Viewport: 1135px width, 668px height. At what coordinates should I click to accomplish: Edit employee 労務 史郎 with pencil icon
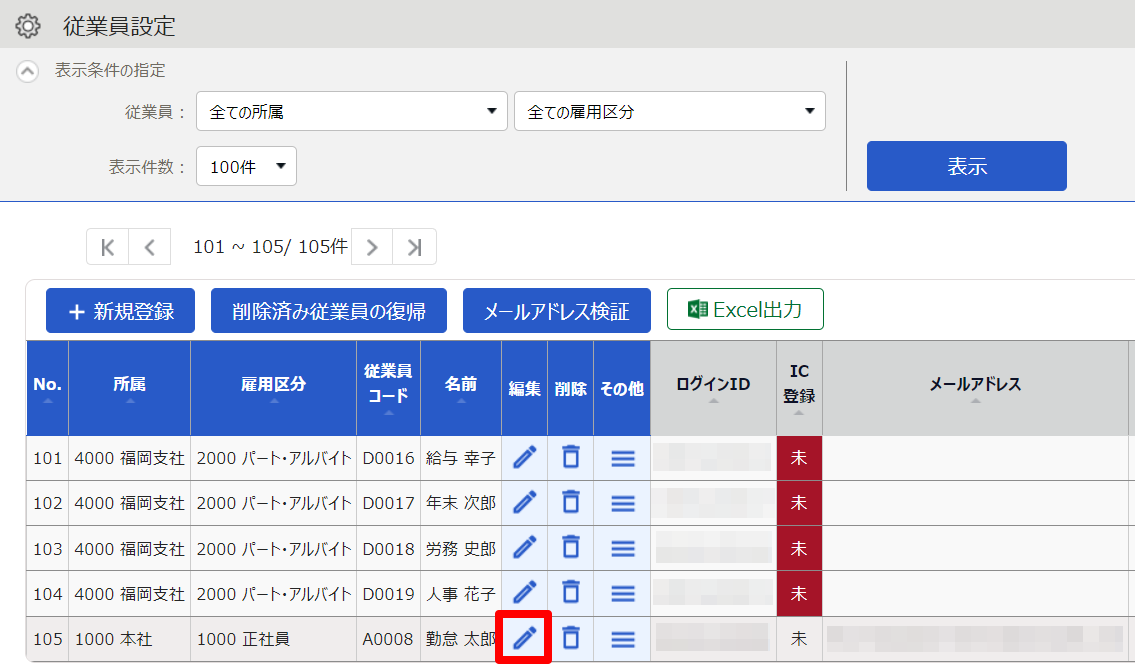(525, 548)
